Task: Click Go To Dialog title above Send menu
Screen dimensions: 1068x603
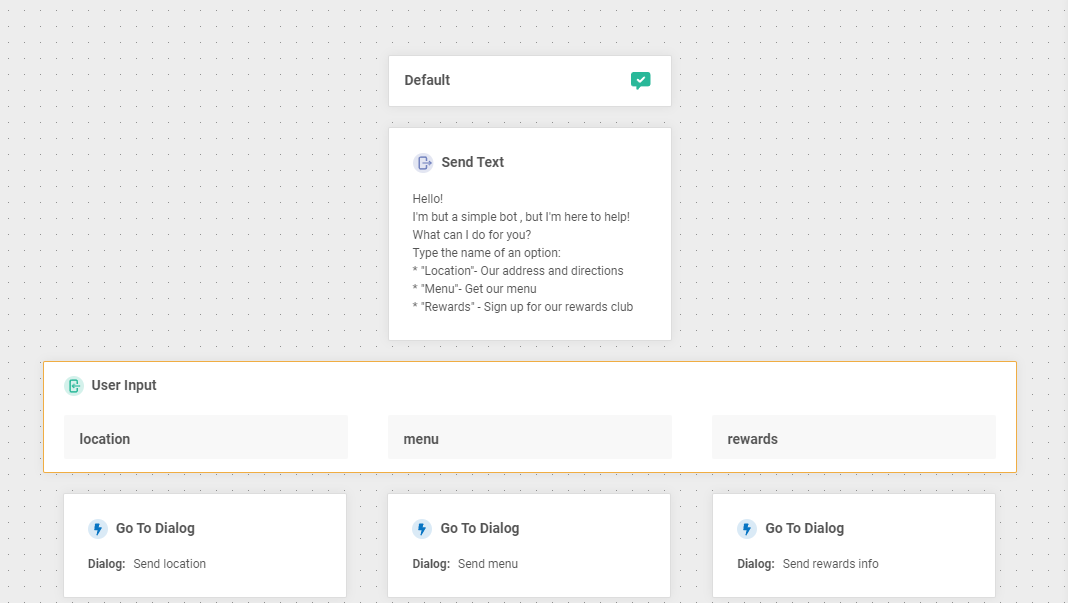Action: [x=480, y=529]
